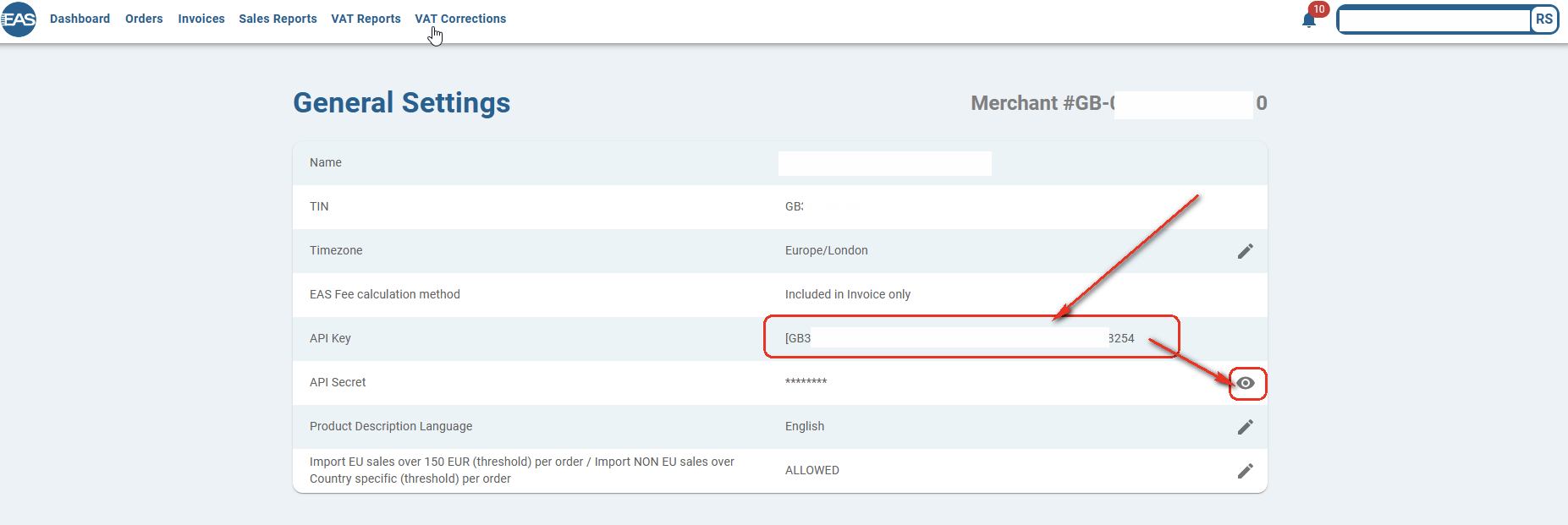Click the RS user avatar

coord(1543,19)
